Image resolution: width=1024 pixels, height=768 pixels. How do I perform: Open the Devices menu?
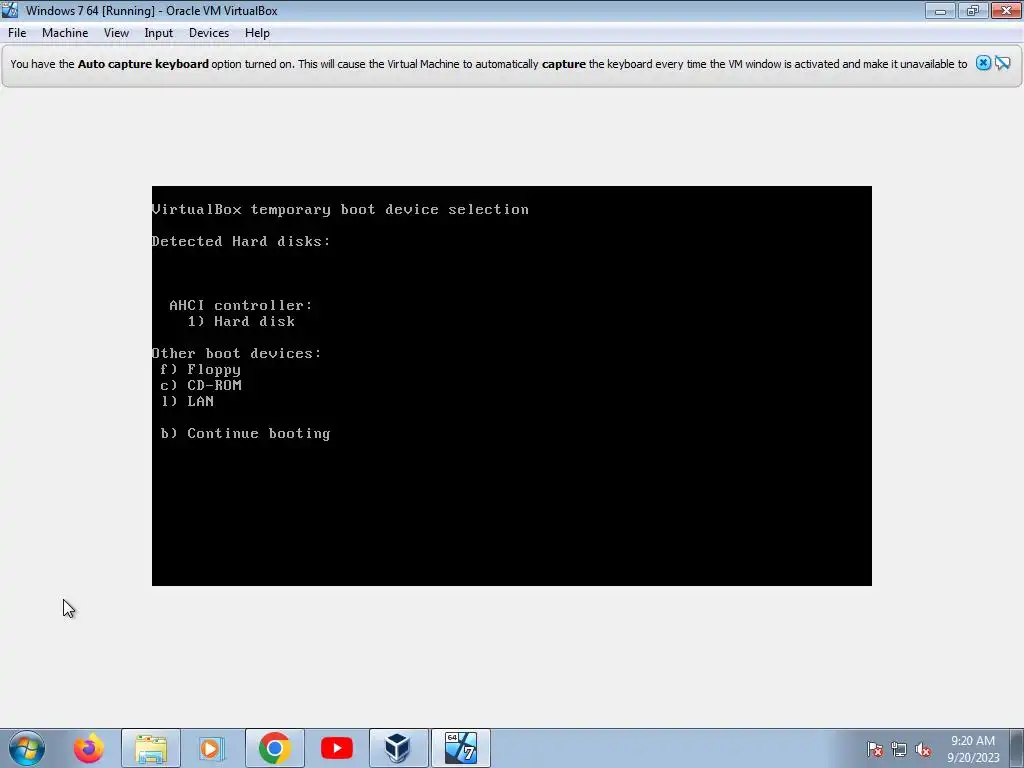(208, 33)
